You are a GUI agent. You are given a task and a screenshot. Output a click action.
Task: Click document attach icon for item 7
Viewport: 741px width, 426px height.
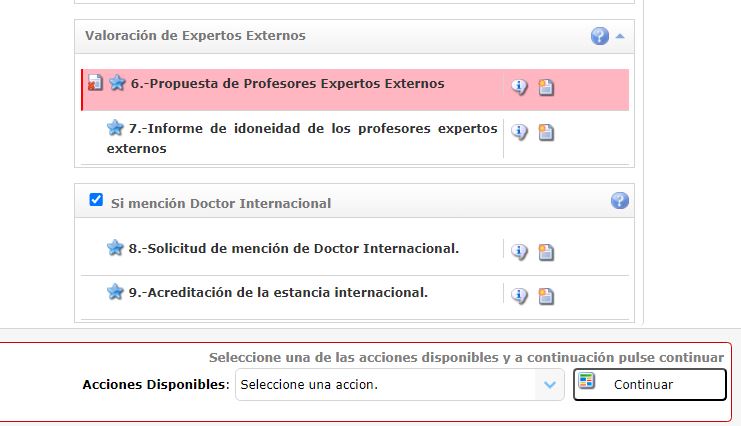(546, 132)
